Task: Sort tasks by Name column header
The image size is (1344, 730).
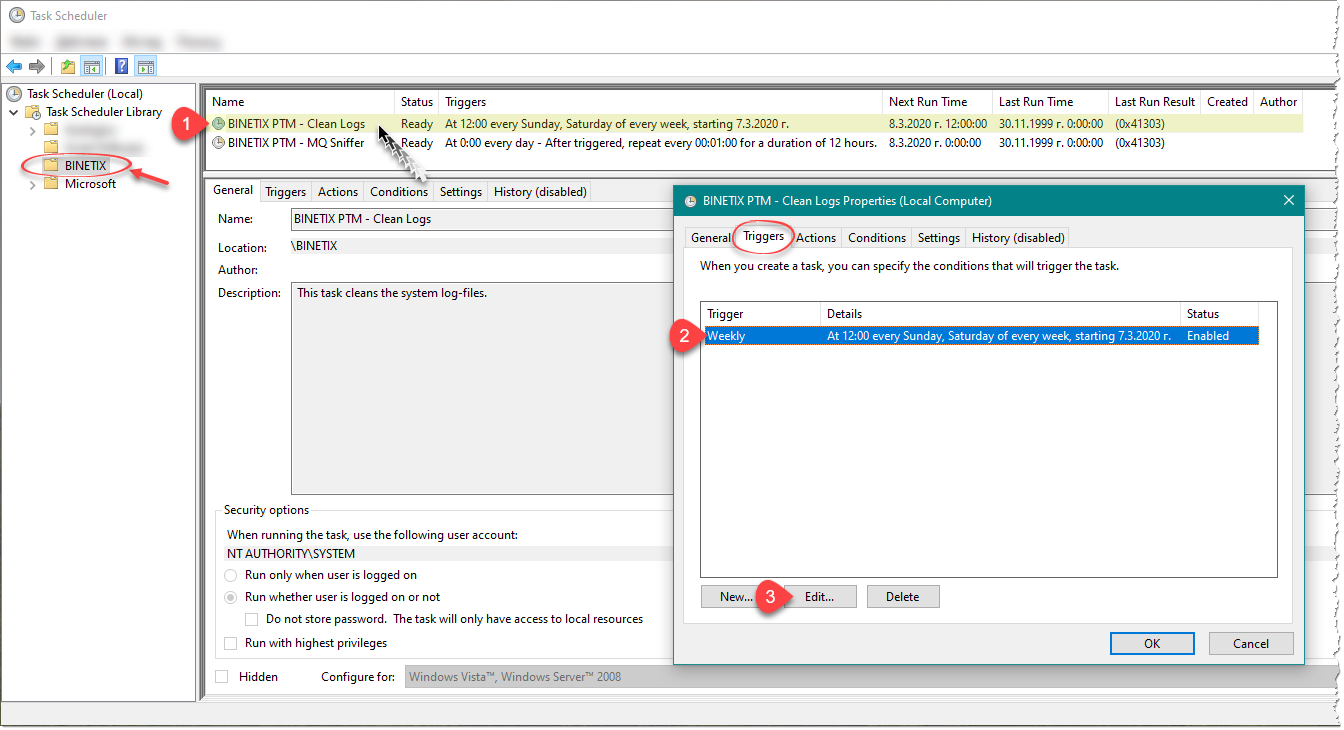Action: (x=301, y=102)
